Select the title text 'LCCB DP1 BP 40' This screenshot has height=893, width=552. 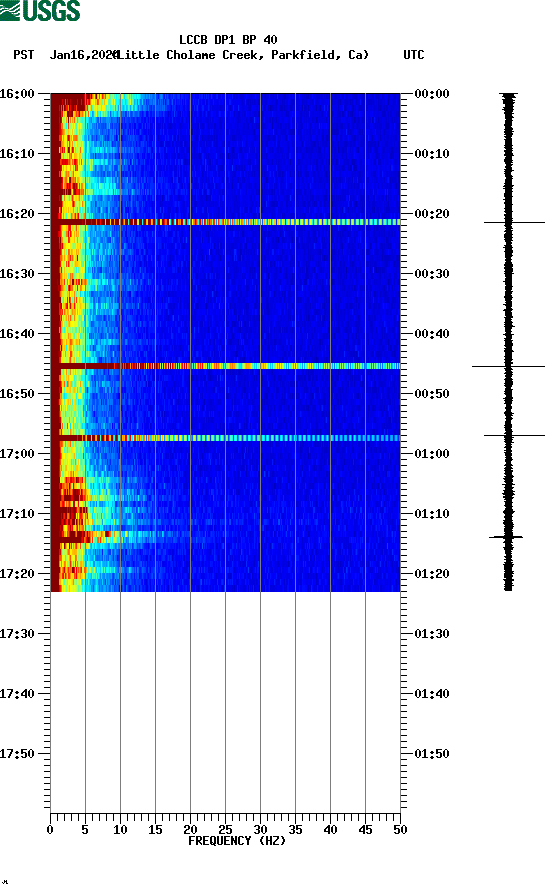click(x=228, y=40)
